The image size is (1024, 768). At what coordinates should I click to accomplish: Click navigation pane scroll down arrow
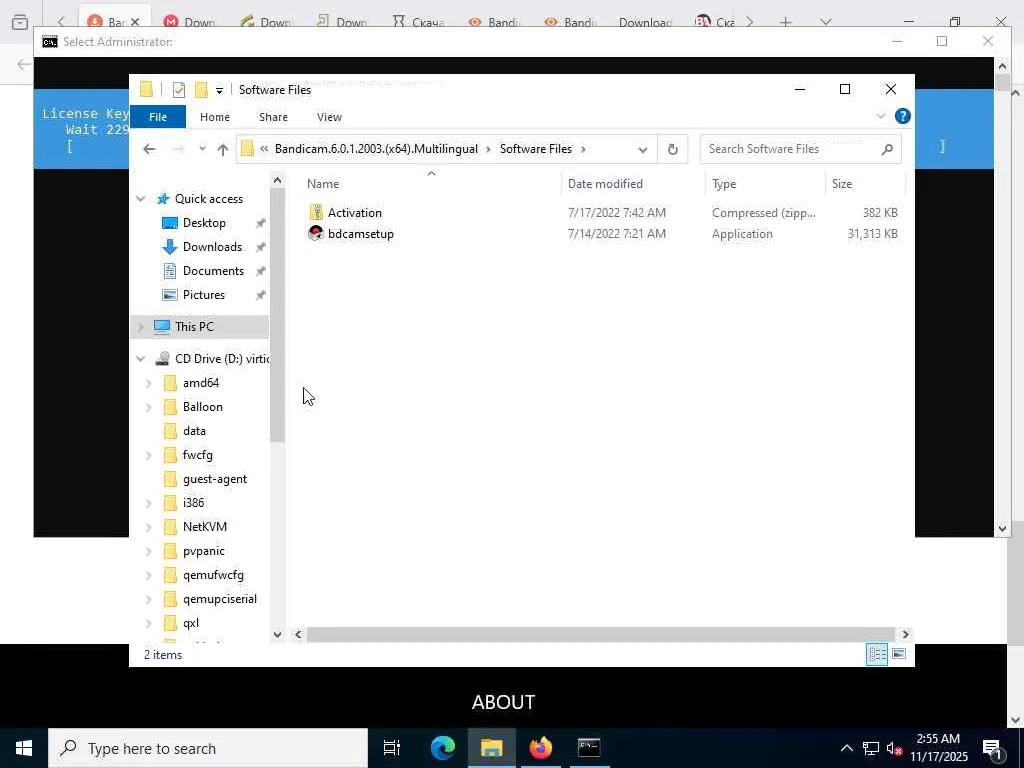(x=278, y=635)
